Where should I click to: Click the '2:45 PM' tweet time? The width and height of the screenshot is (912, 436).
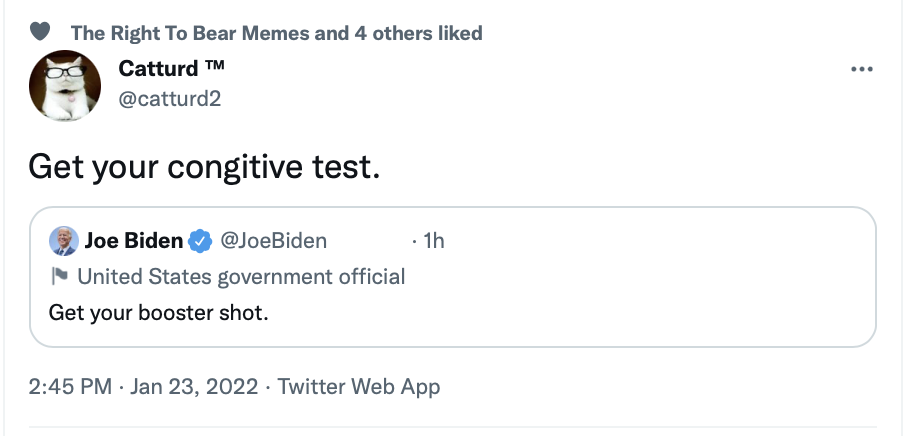70,387
